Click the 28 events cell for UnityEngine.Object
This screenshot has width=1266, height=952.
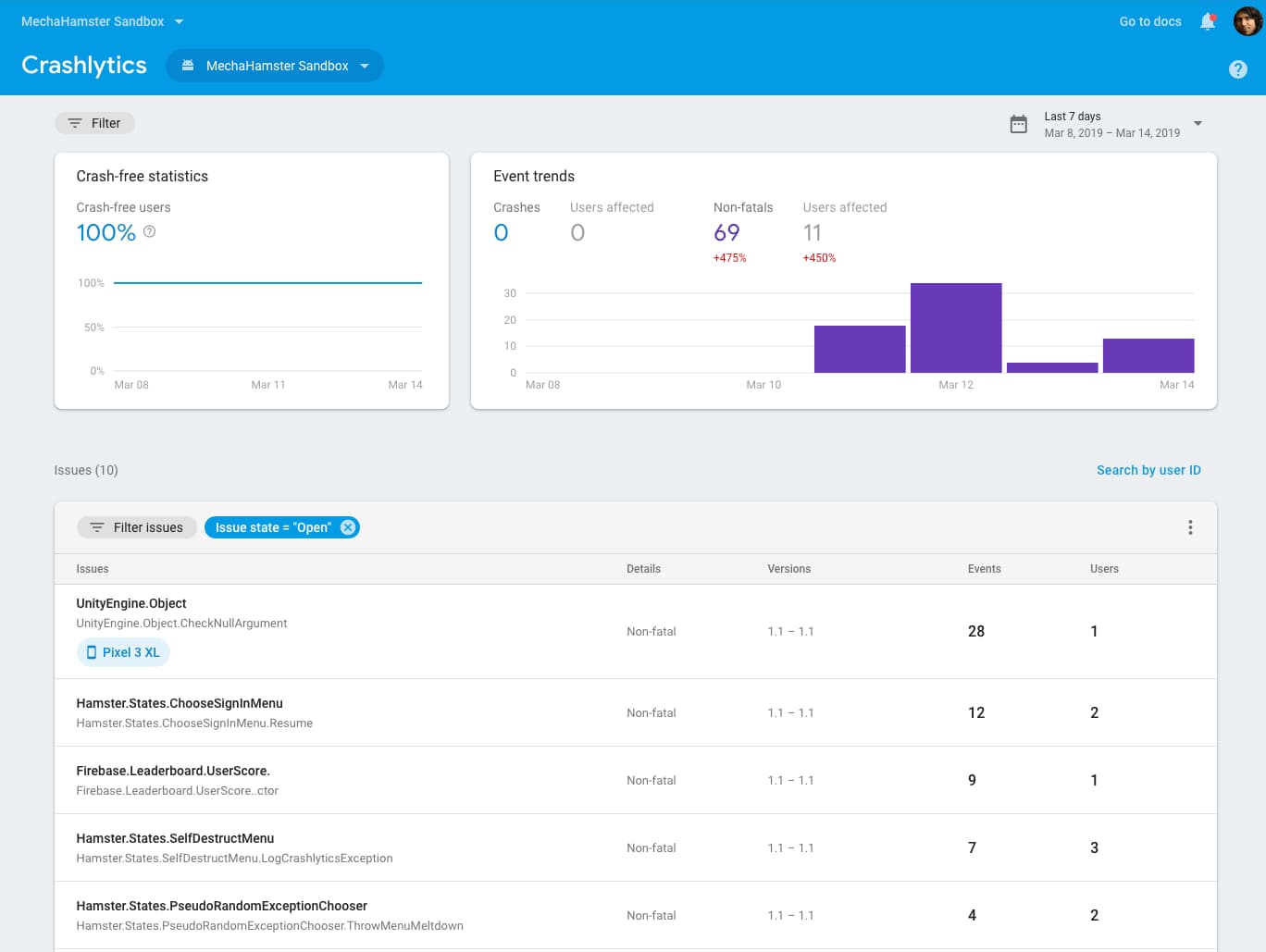(x=976, y=631)
